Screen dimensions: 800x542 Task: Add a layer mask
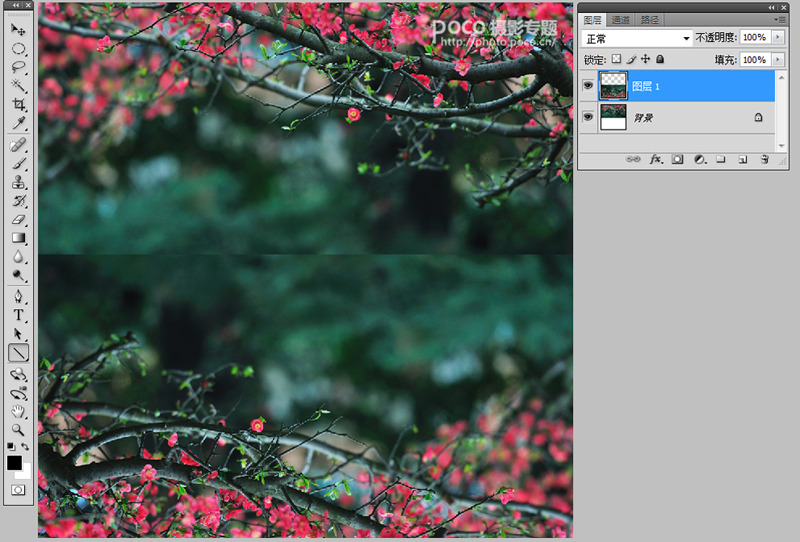click(677, 159)
